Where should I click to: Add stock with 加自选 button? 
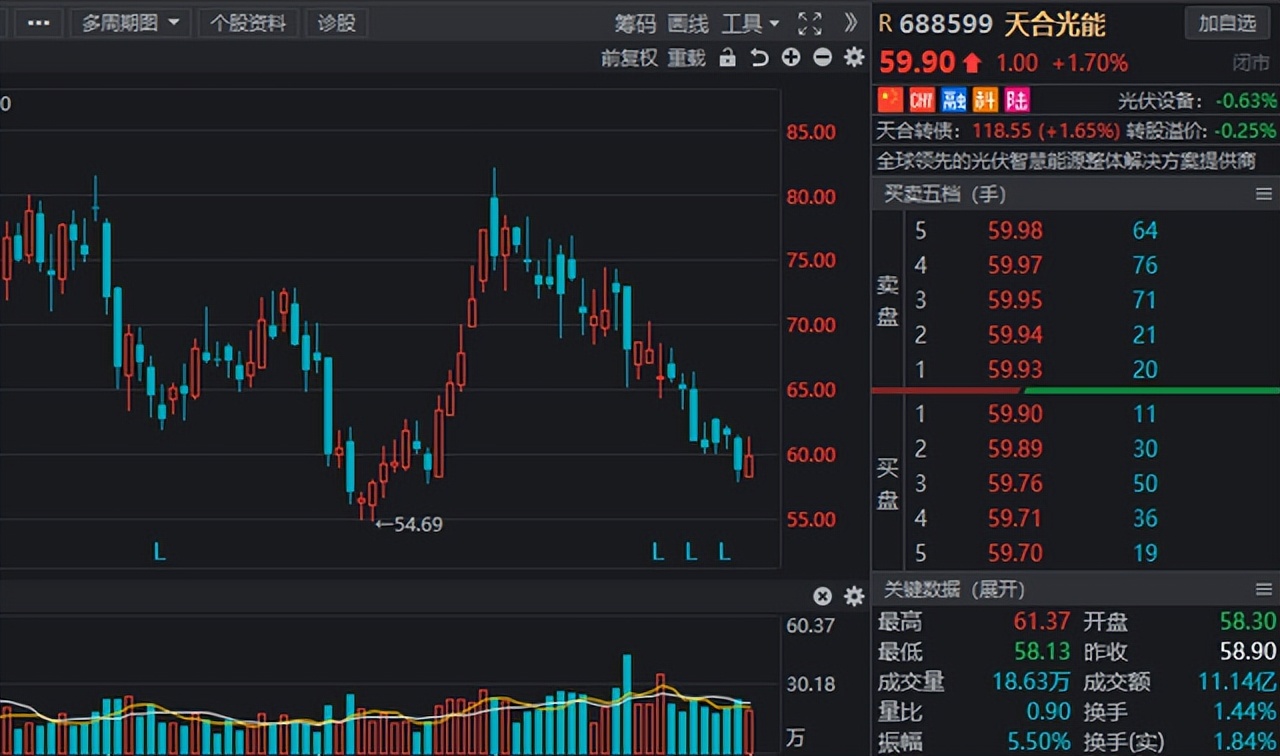click(x=1227, y=23)
